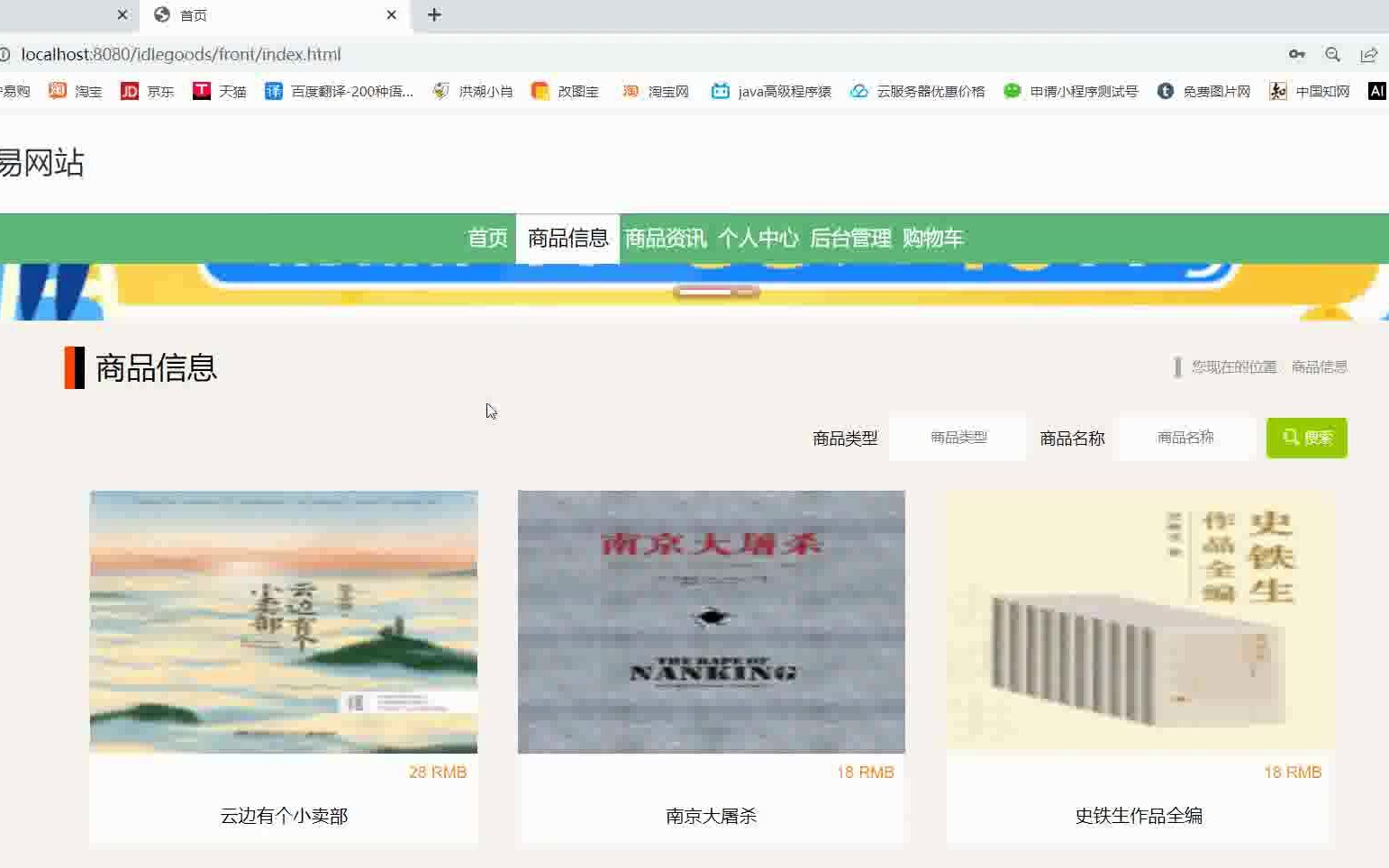Open the 云服务器优惠价格 bookmark

coord(918,91)
